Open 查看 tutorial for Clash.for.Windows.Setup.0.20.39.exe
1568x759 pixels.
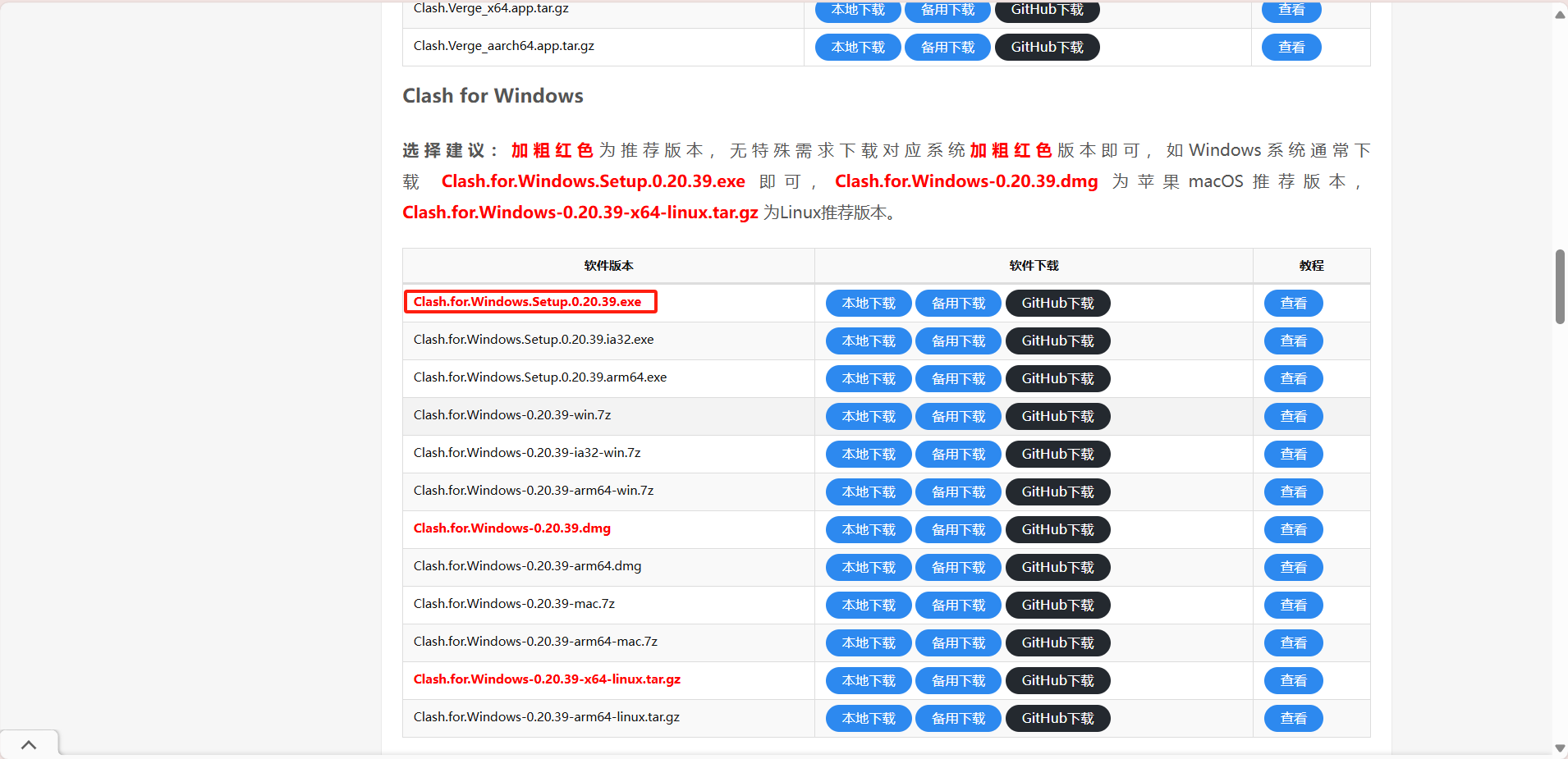(x=1293, y=304)
